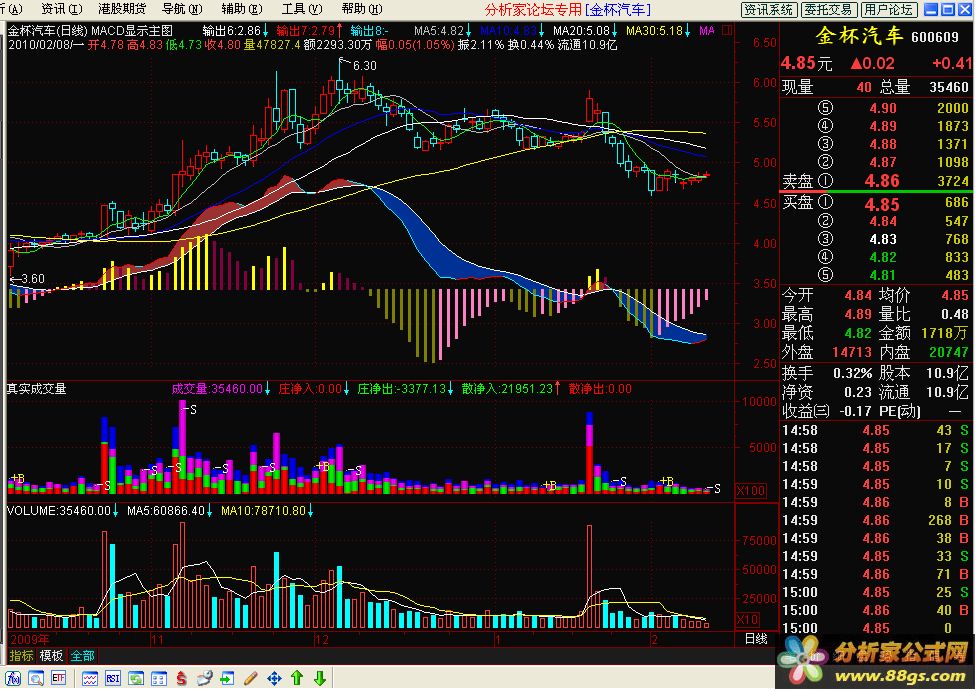Click the green refresh window icon
This screenshot has height=691, width=977.
[136, 678]
